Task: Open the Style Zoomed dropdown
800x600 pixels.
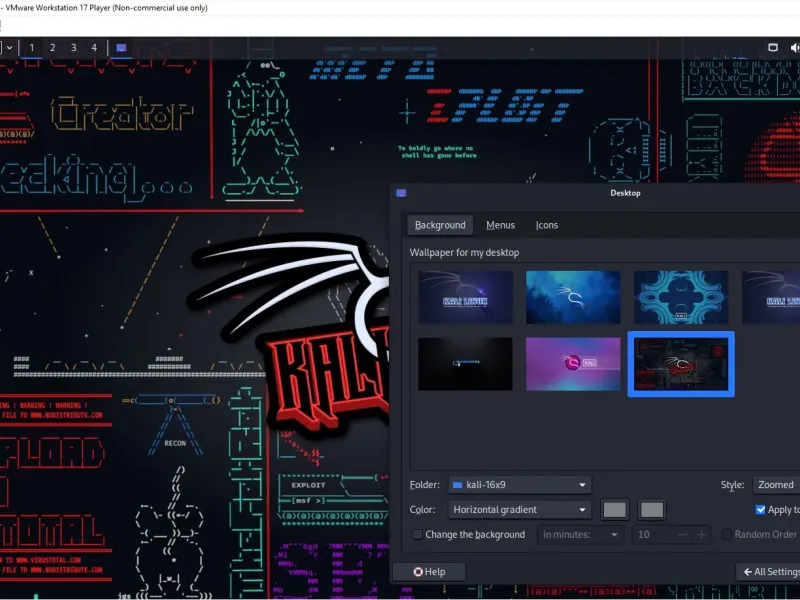Action: pos(777,485)
